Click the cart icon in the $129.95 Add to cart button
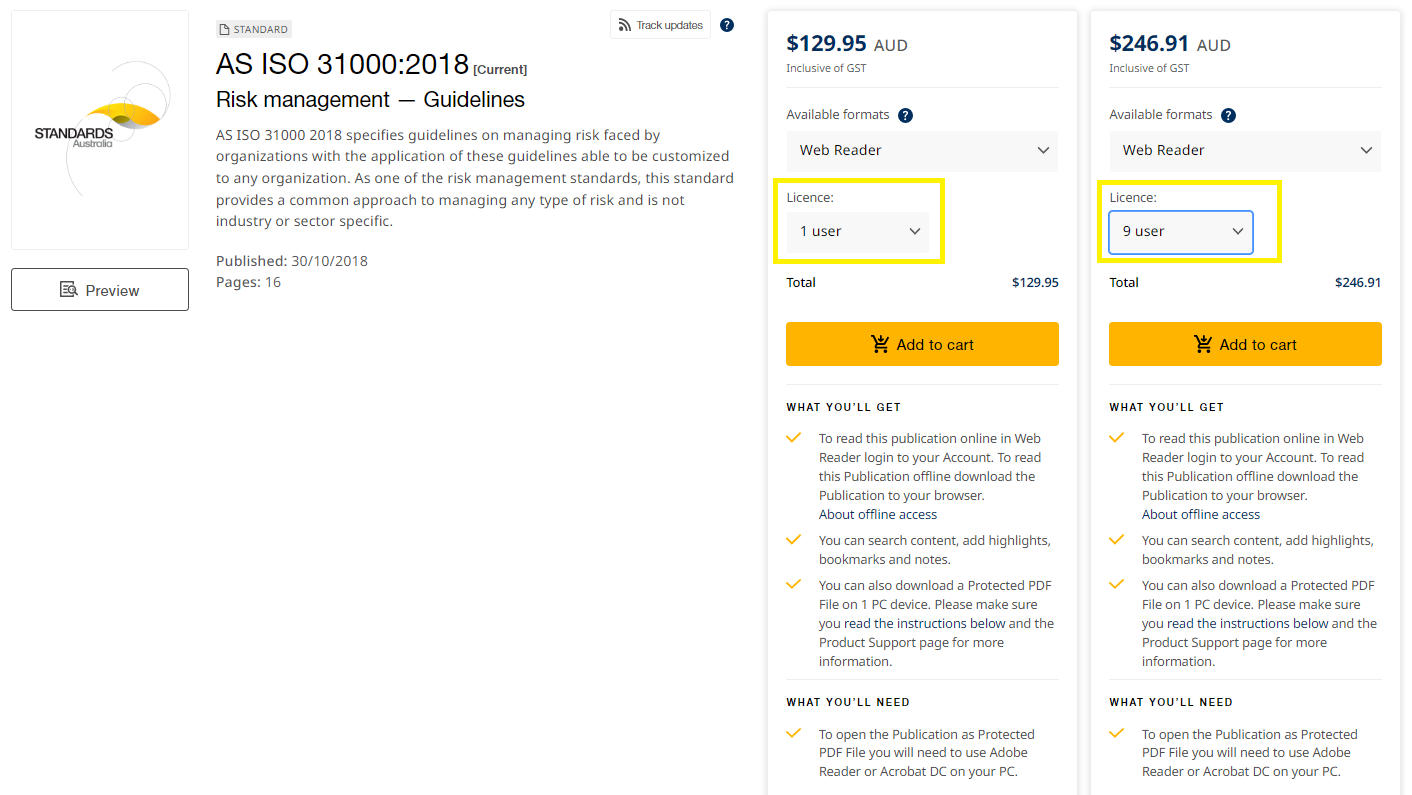 (880, 344)
